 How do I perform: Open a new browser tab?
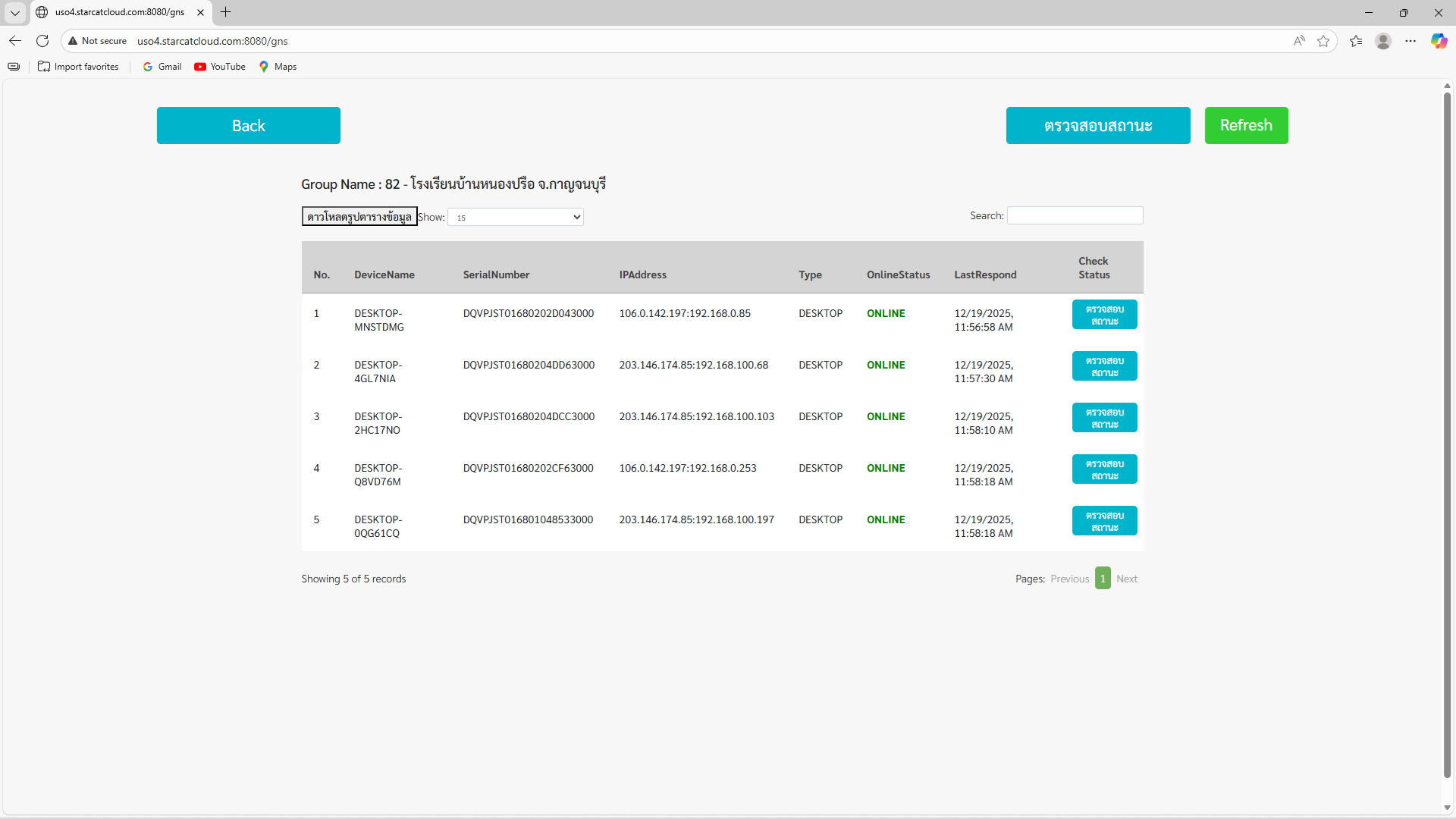(225, 12)
